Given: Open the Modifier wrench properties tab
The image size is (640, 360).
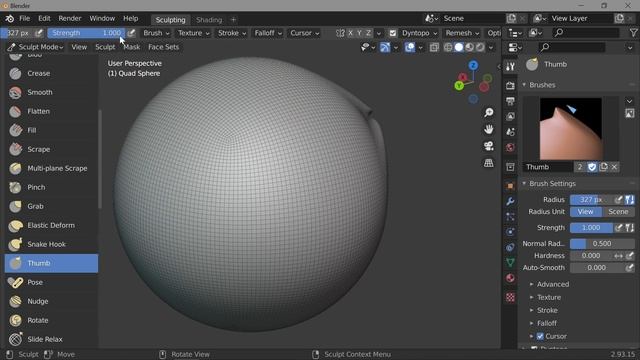Looking at the screenshot, I should 510,201.
